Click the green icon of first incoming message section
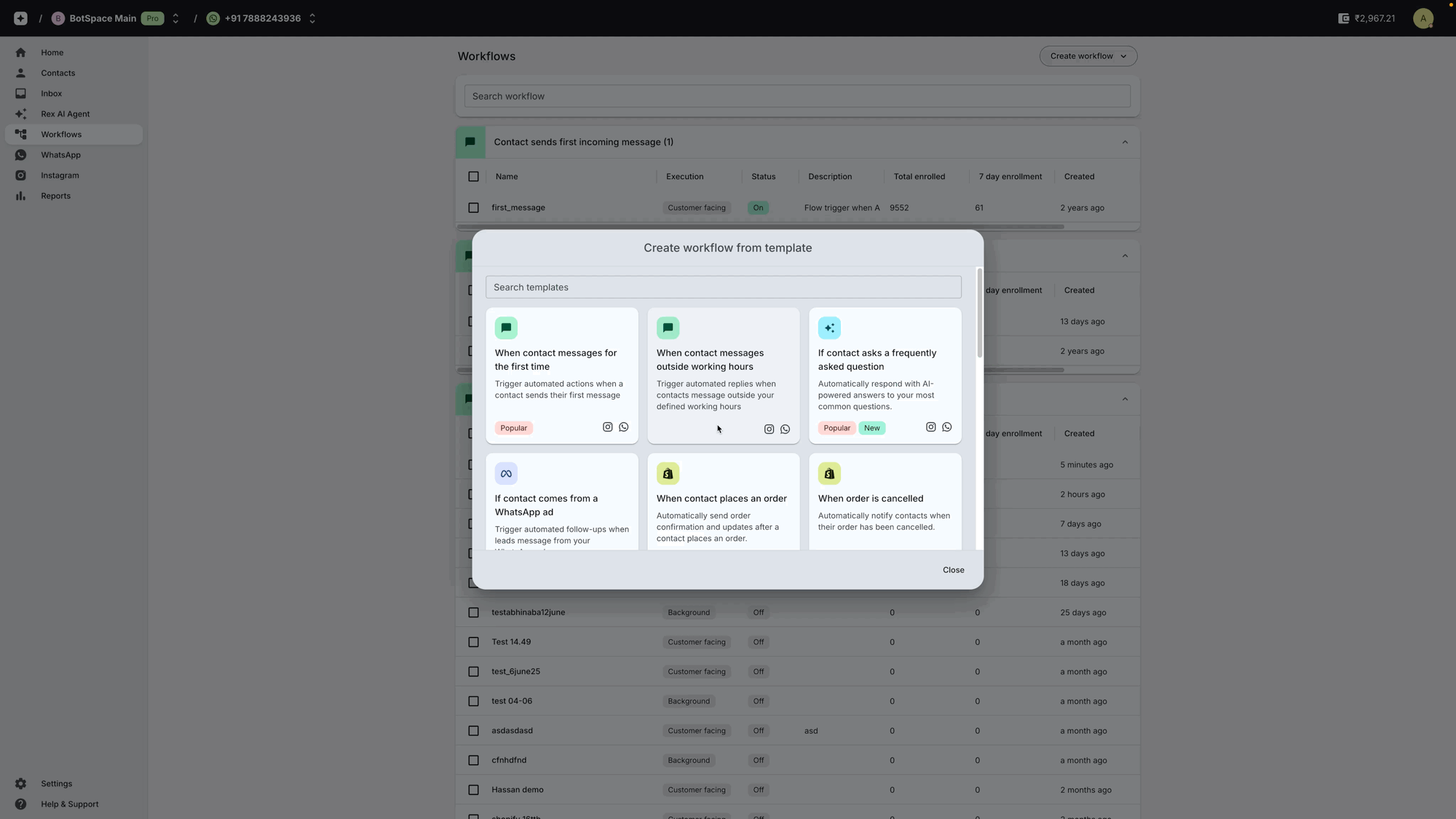Screen dimensions: 1456x819 pyautogui.click(x=470, y=142)
